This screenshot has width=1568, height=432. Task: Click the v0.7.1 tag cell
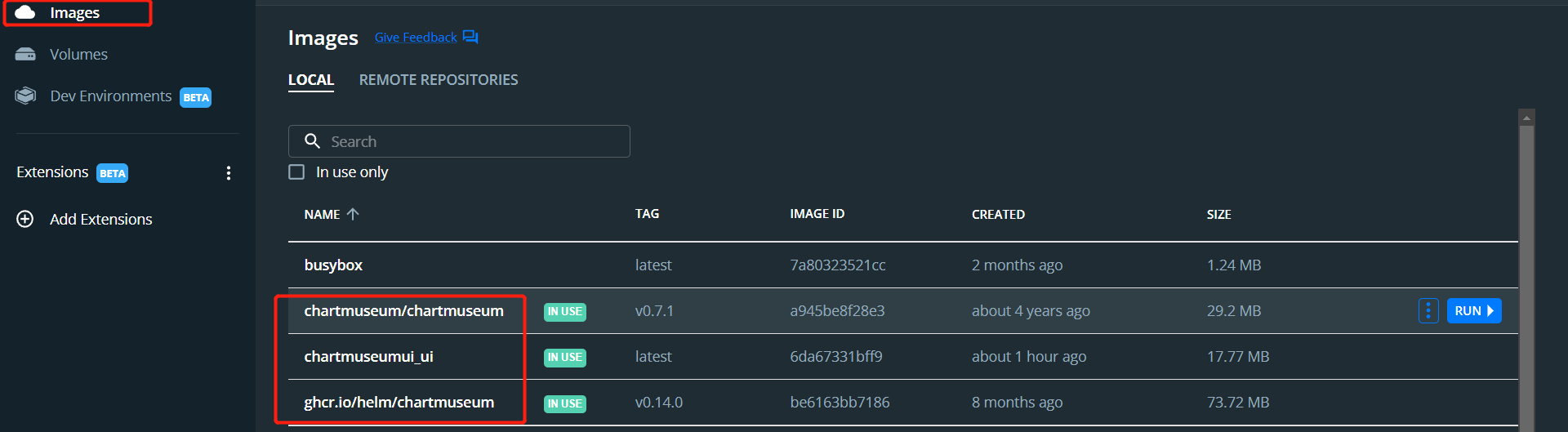(x=654, y=311)
